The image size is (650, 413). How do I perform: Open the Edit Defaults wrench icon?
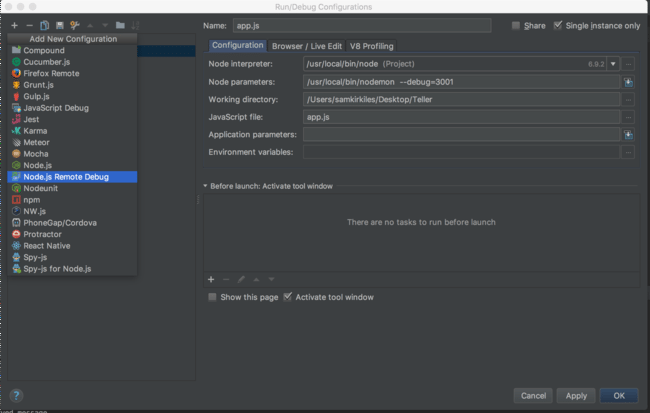(74, 25)
